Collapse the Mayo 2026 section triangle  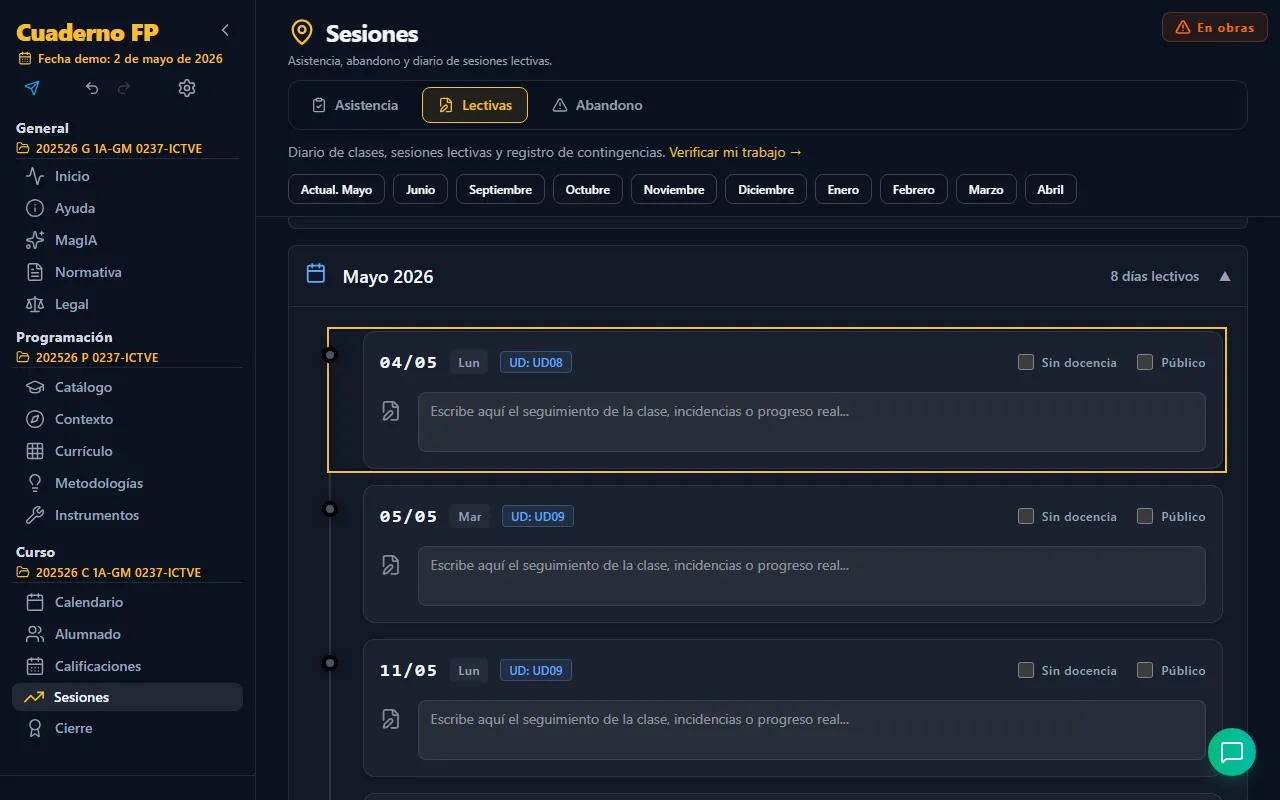[1225, 276]
